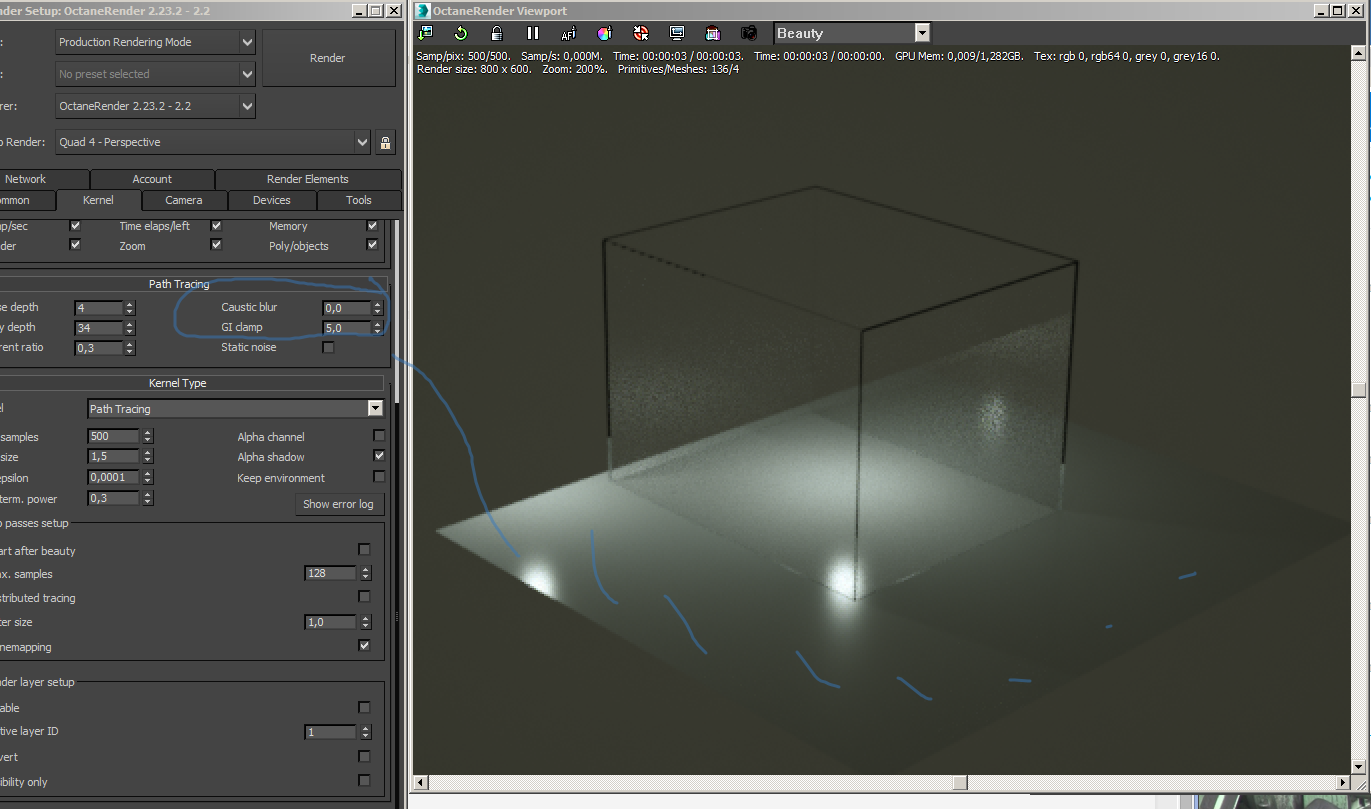Open the Beauty render pass dropdown

[x=921, y=33]
